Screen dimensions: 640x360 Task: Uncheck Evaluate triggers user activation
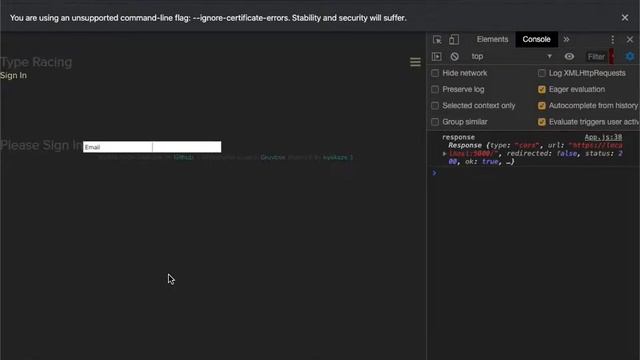click(542, 122)
